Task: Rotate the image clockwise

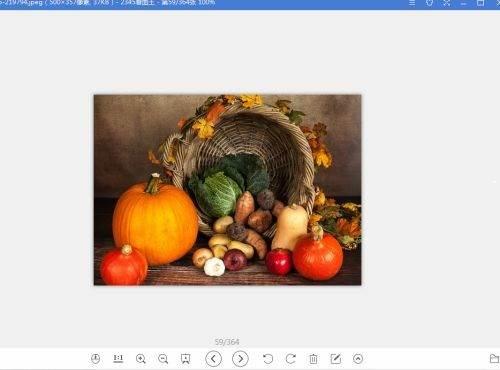Action: click(x=291, y=359)
